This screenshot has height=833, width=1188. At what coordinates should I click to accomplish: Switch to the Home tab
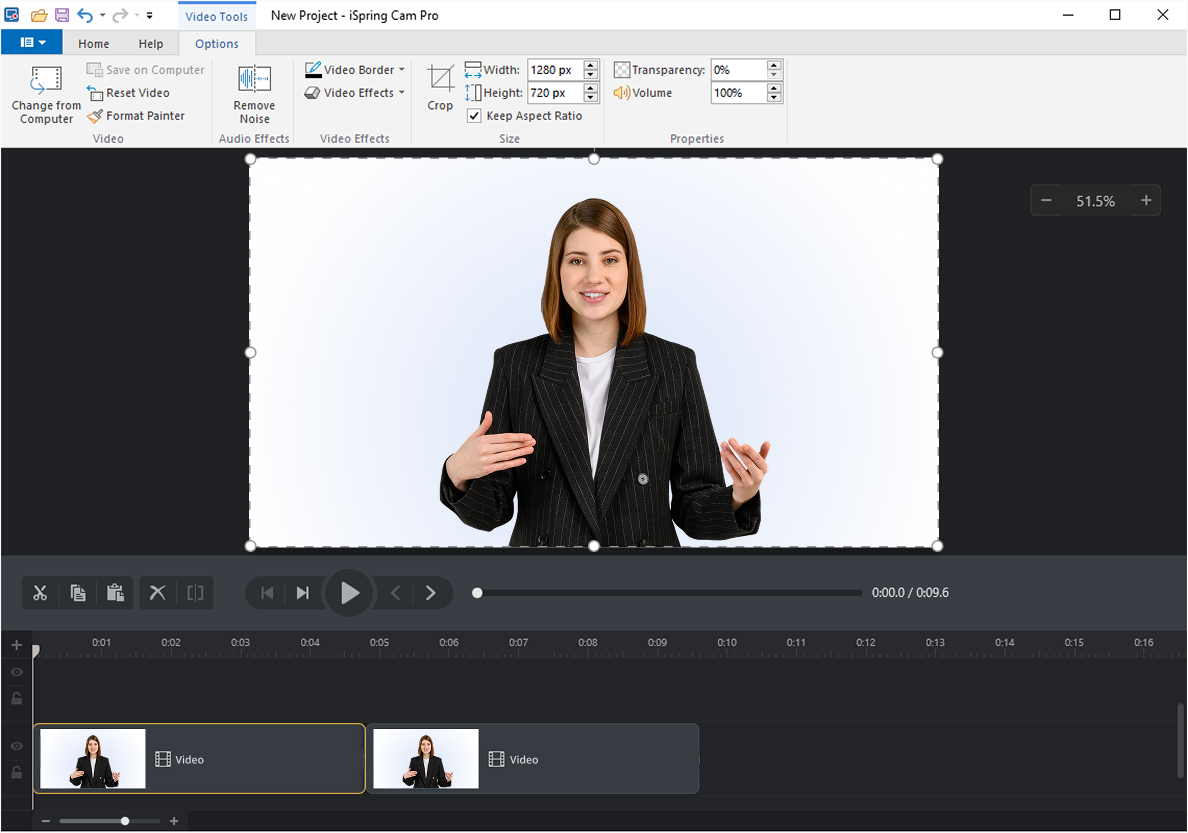point(93,43)
